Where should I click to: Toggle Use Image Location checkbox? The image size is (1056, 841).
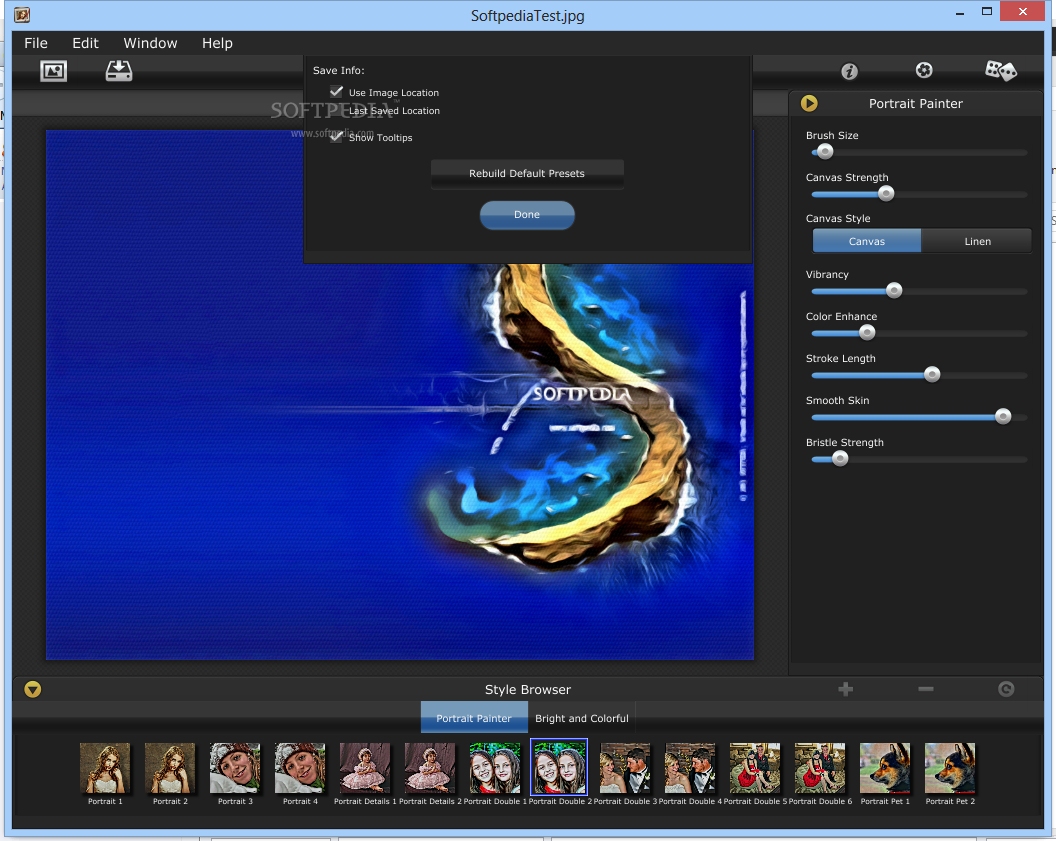click(x=336, y=92)
